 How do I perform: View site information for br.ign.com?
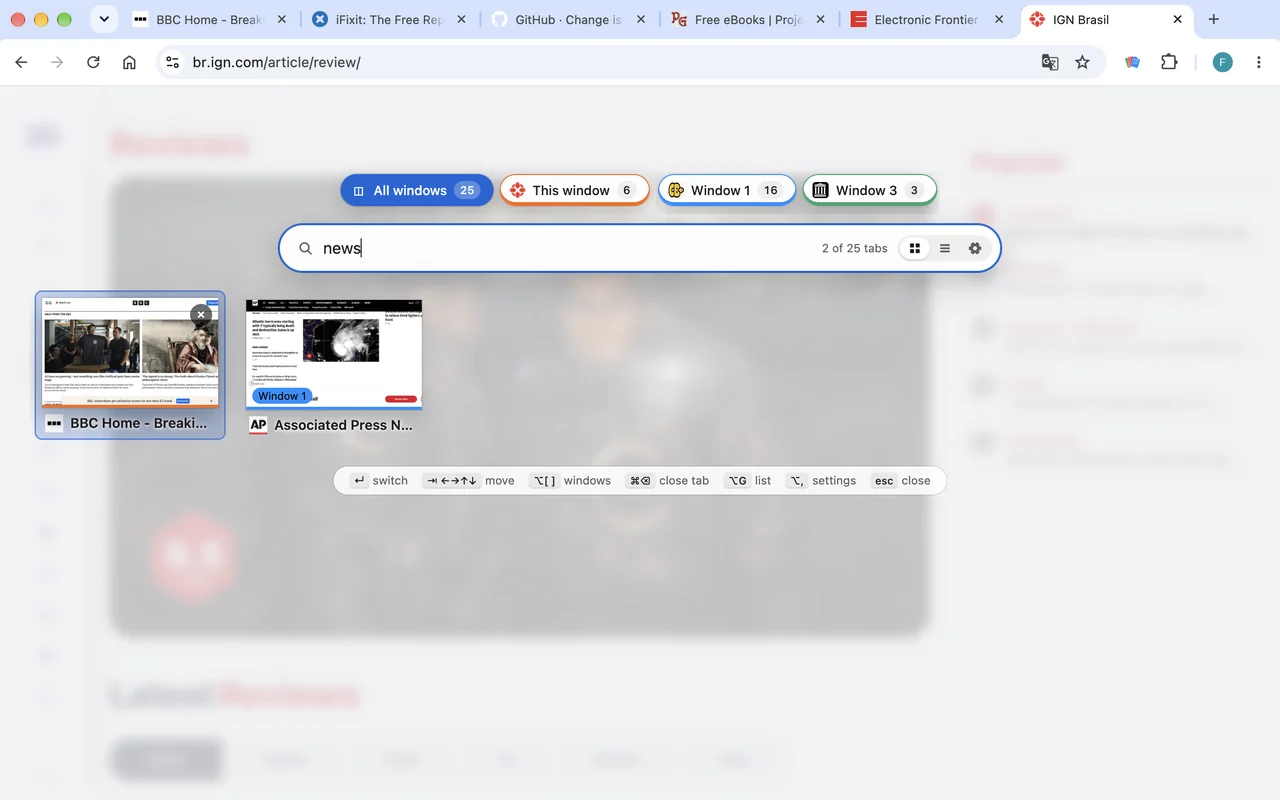pos(173,62)
